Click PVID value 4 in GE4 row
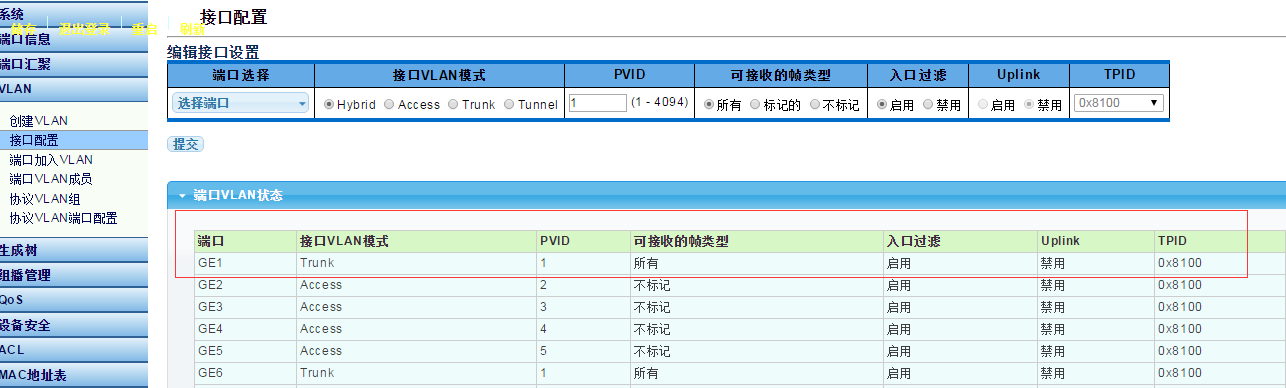 [x=544, y=329]
